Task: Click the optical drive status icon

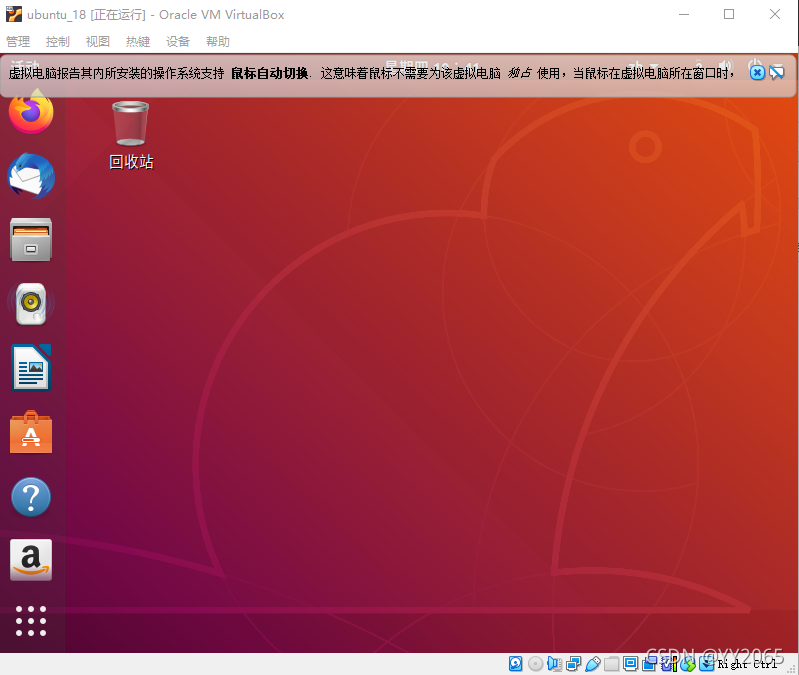Action: pos(536,664)
